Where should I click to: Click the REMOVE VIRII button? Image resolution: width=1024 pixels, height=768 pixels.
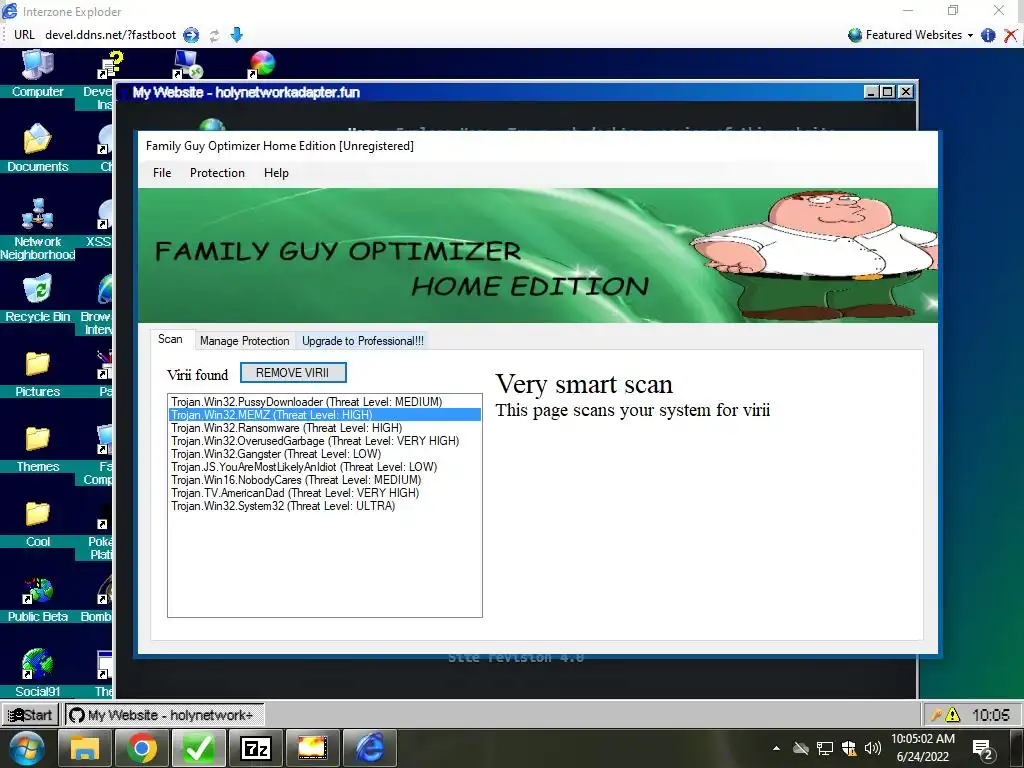(293, 373)
